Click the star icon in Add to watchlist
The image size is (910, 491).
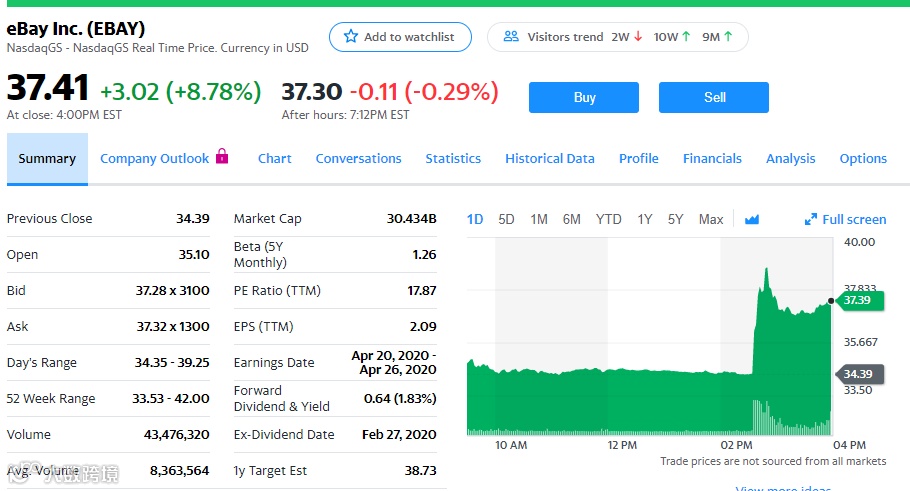coord(351,37)
